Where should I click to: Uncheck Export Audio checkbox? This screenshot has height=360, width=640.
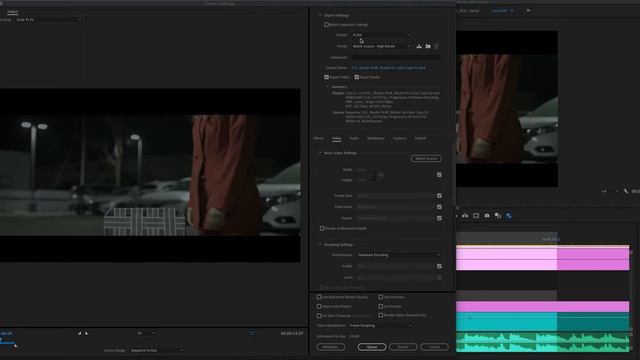click(356, 77)
